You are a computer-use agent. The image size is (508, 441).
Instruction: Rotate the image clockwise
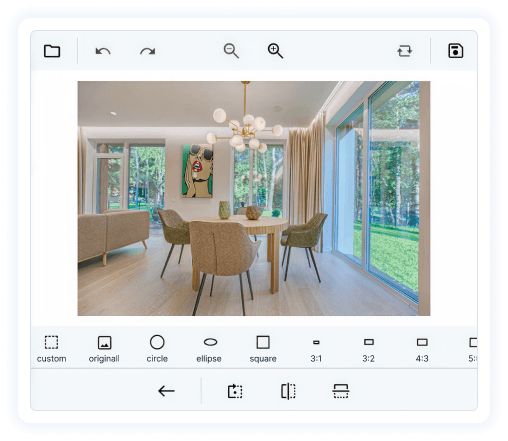pos(235,391)
